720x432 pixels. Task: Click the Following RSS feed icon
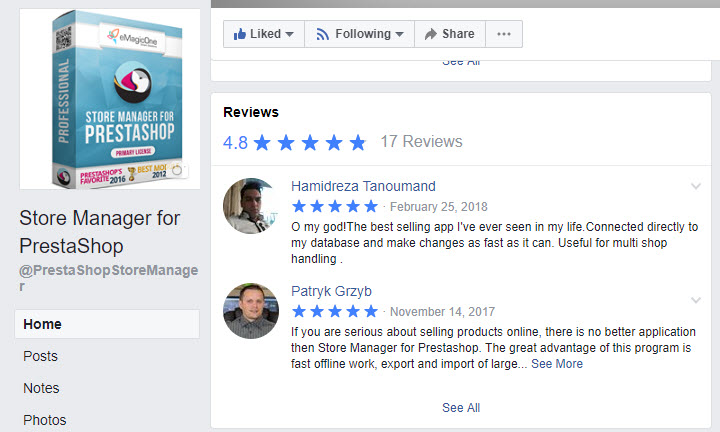(x=322, y=34)
